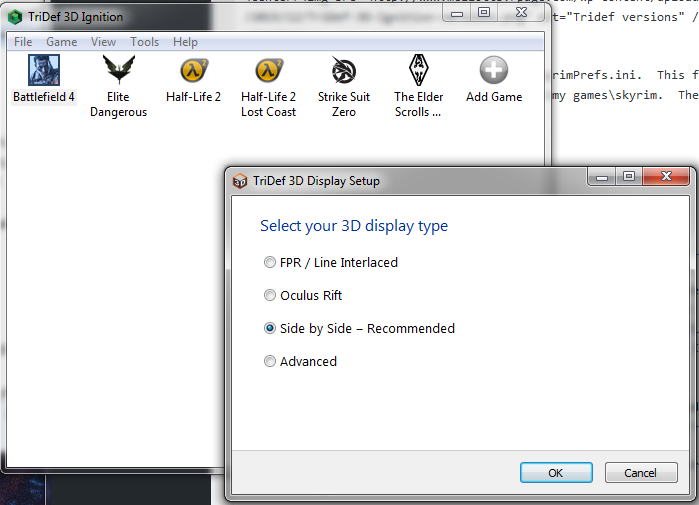Confirm display setup with OK
699x505 pixels.
(x=556, y=472)
